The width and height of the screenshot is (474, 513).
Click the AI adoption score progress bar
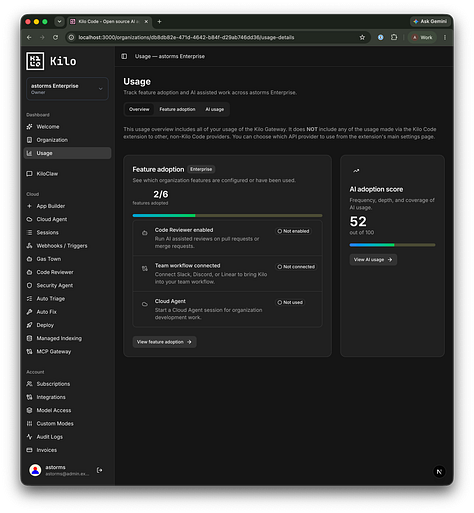pos(392,245)
